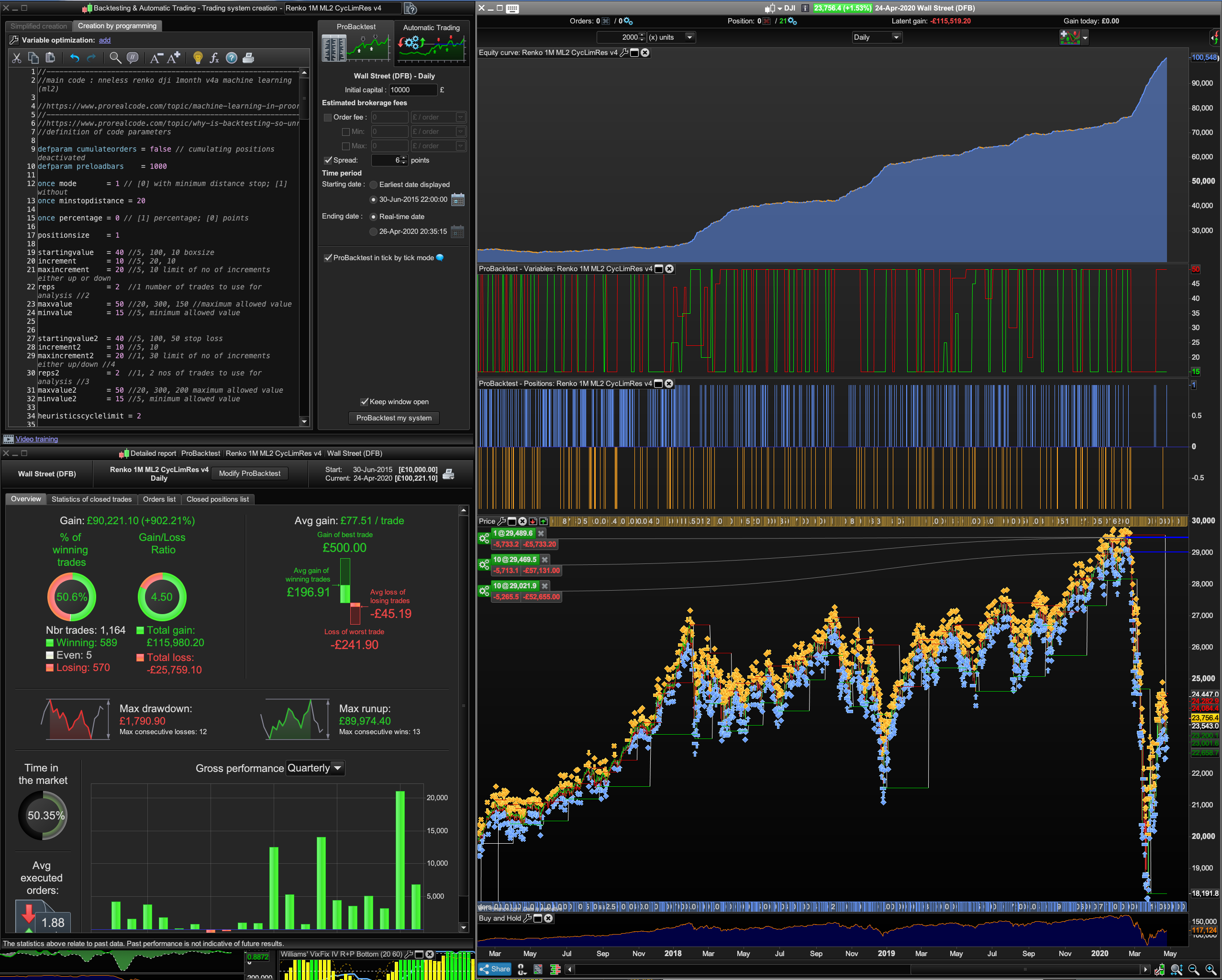Open the function library fx icon
The height and width of the screenshot is (980, 1222).
point(214,58)
